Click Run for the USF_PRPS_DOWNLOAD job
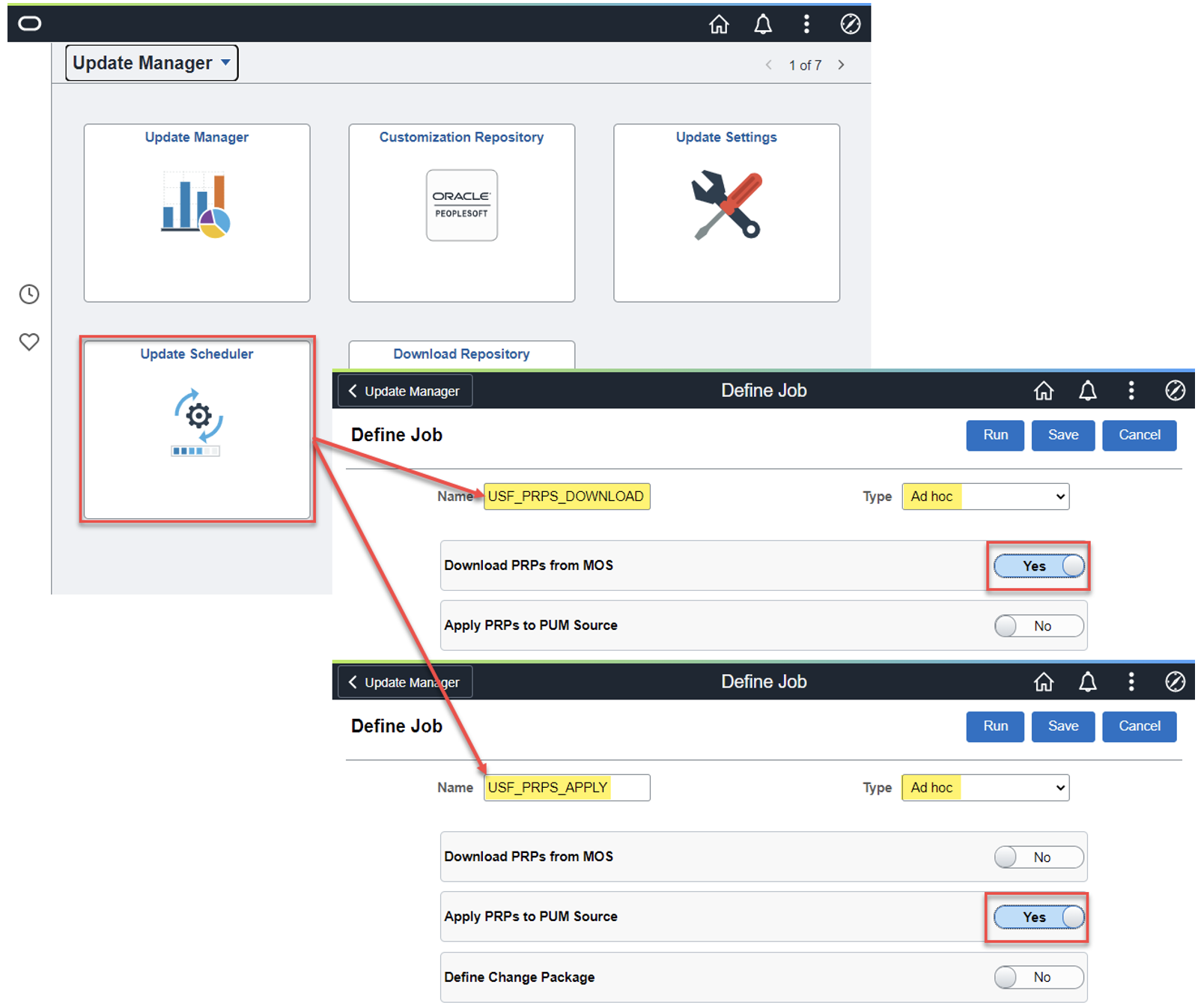Screen dimensions: 1198x1008 coord(995,435)
